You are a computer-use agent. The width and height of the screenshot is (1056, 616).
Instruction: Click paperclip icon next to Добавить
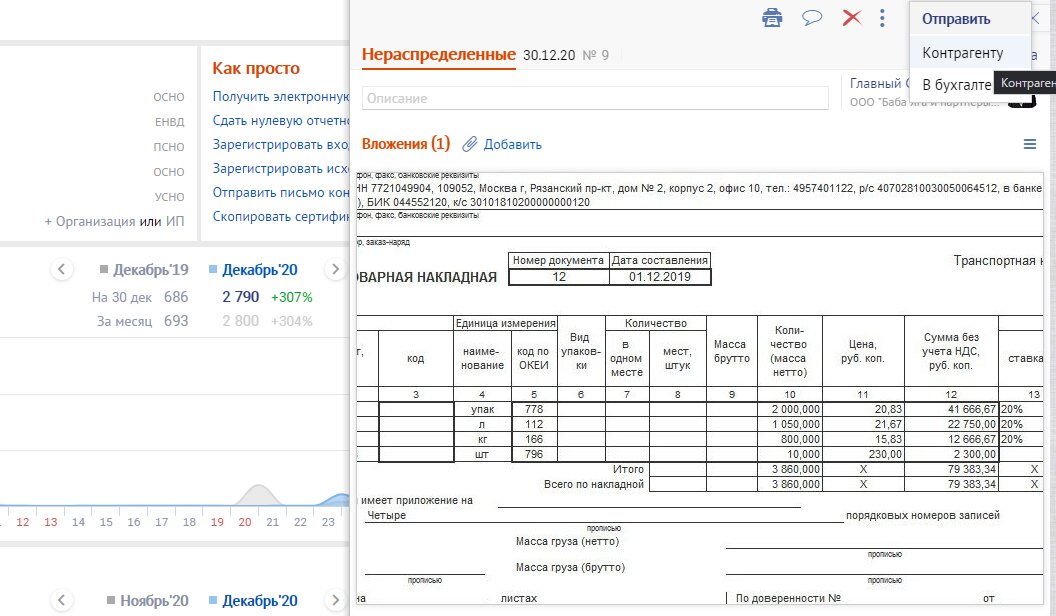(469, 144)
